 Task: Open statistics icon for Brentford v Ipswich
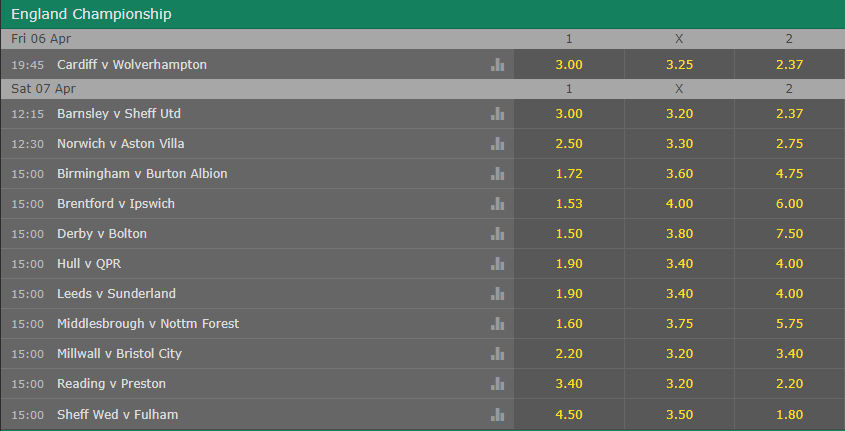coord(497,204)
